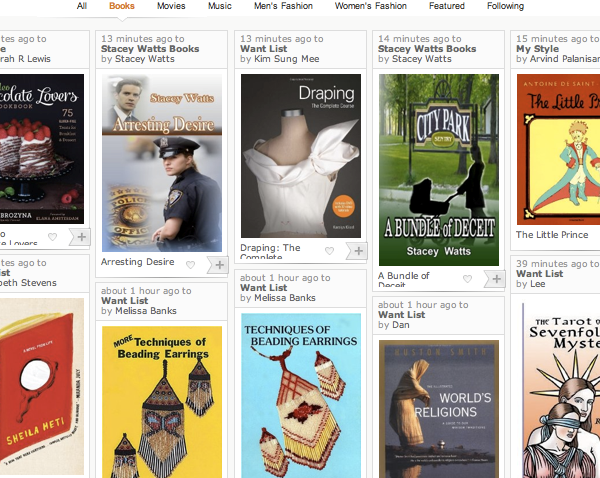This screenshot has width=600, height=478.
Task: Visit Stacey Watts profile above Bundle of Deceit
Action: [422, 59]
